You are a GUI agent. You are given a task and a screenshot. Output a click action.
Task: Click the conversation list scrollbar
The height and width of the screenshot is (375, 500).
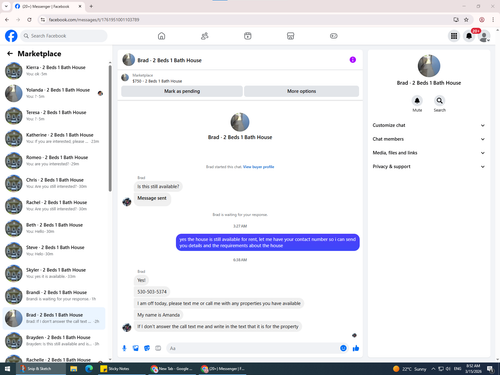pos(110,128)
